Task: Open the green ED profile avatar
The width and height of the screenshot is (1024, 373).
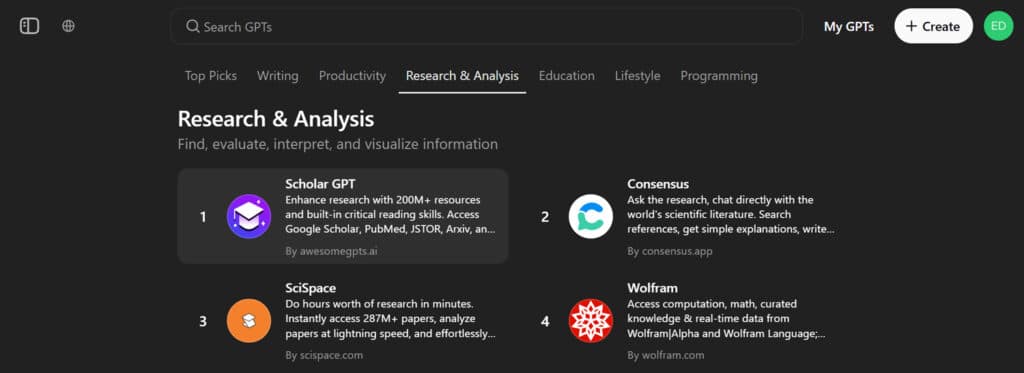Action: [x=998, y=26]
